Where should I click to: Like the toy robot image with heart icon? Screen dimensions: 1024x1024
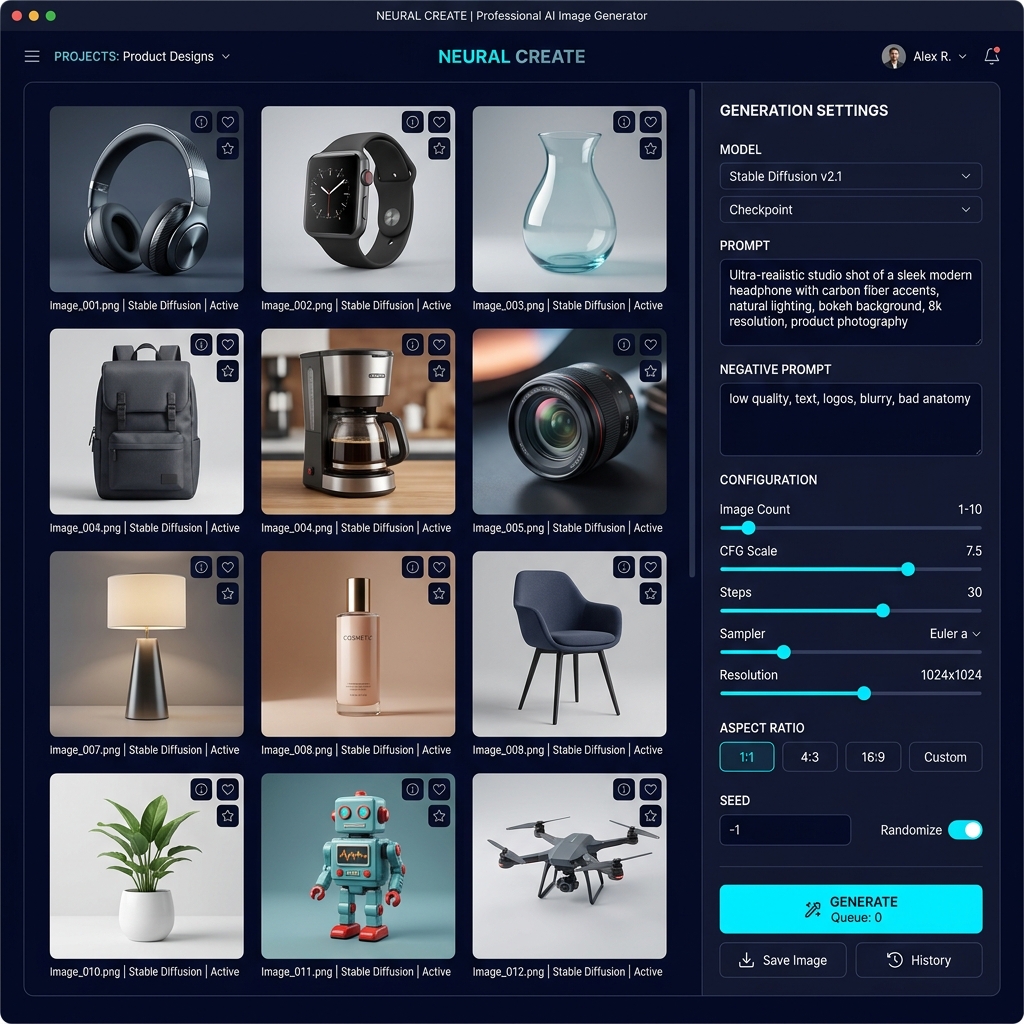coord(439,789)
